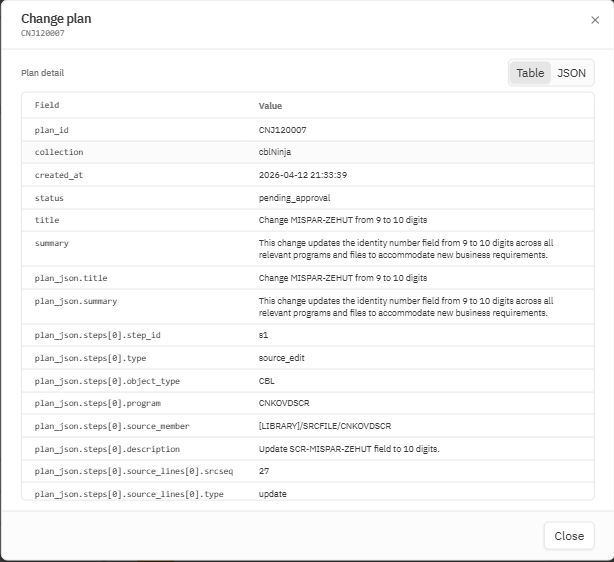
Task: Select the Table view tab
Action: [x=530, y=73]
